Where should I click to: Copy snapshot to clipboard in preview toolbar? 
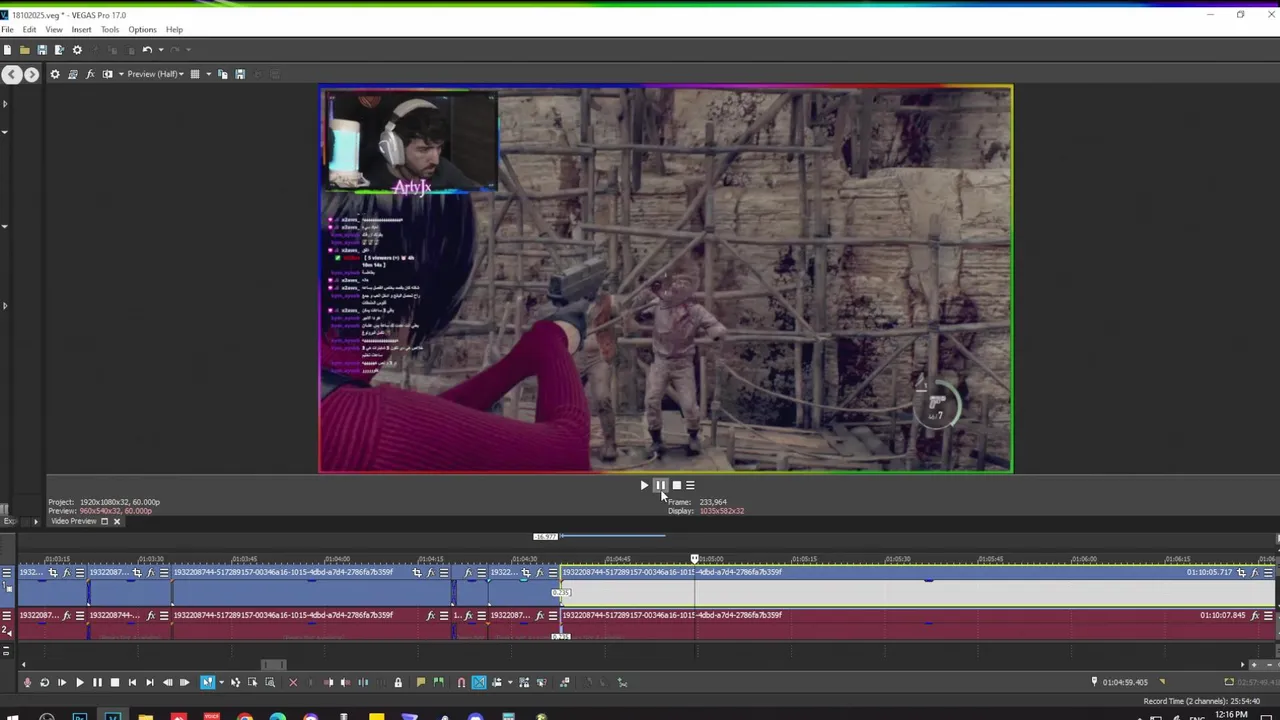tap(222, 74)
